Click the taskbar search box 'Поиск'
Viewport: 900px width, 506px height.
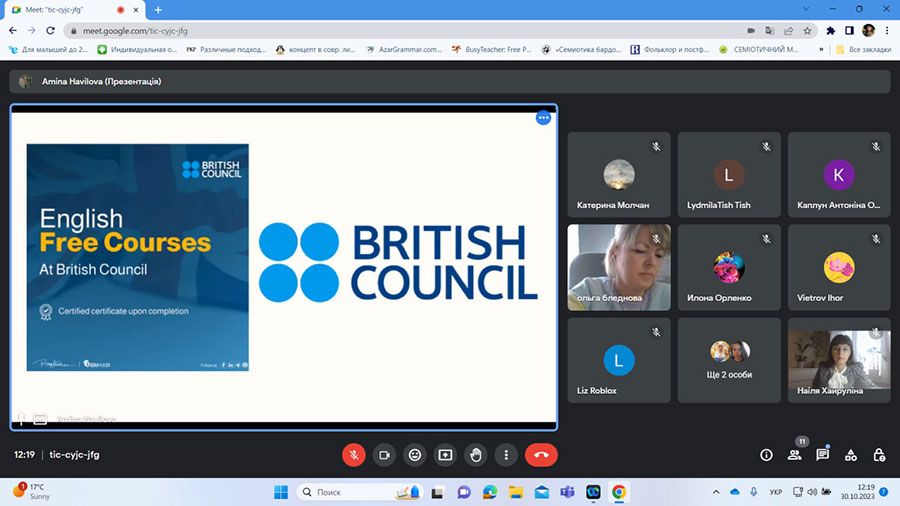[360, 492]
